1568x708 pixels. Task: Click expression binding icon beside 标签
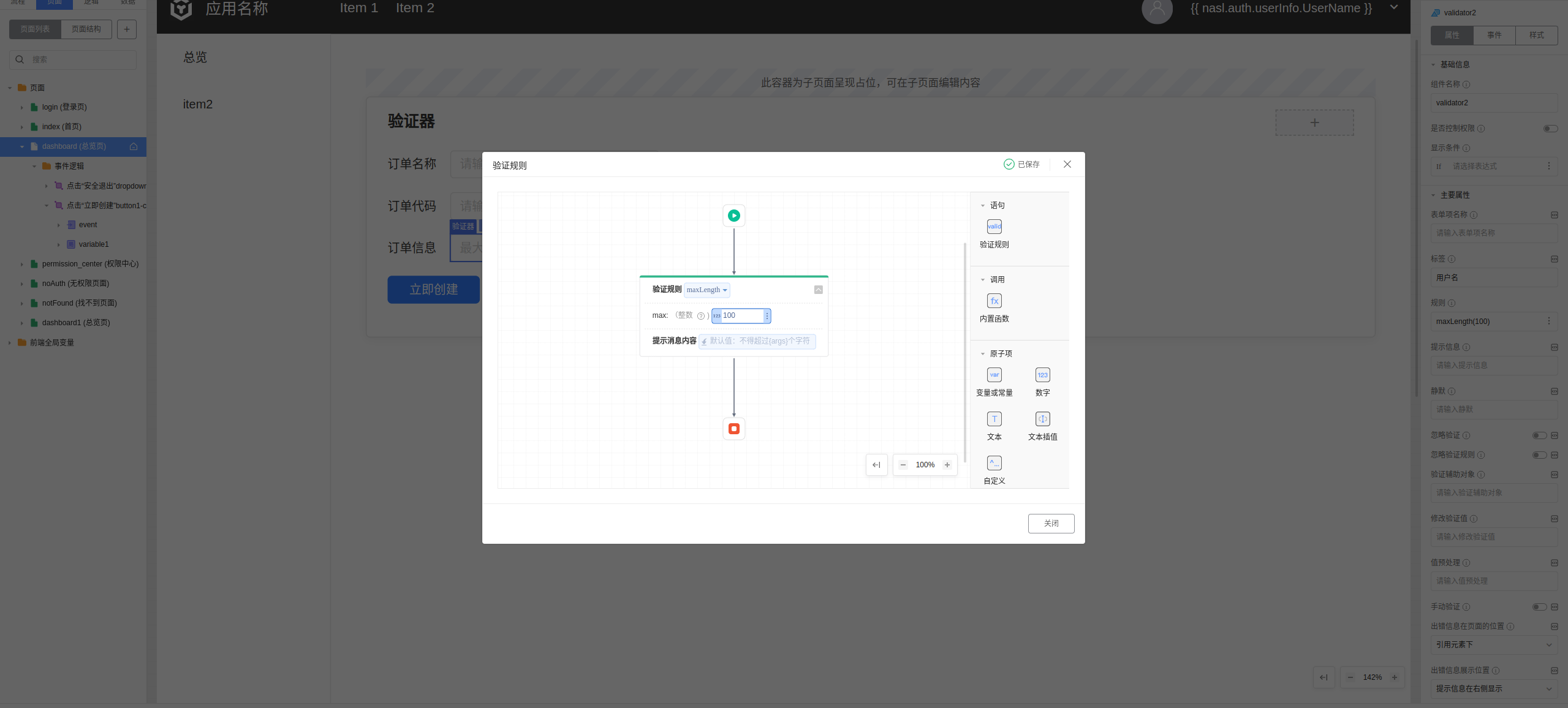[x=1554, y=259]
